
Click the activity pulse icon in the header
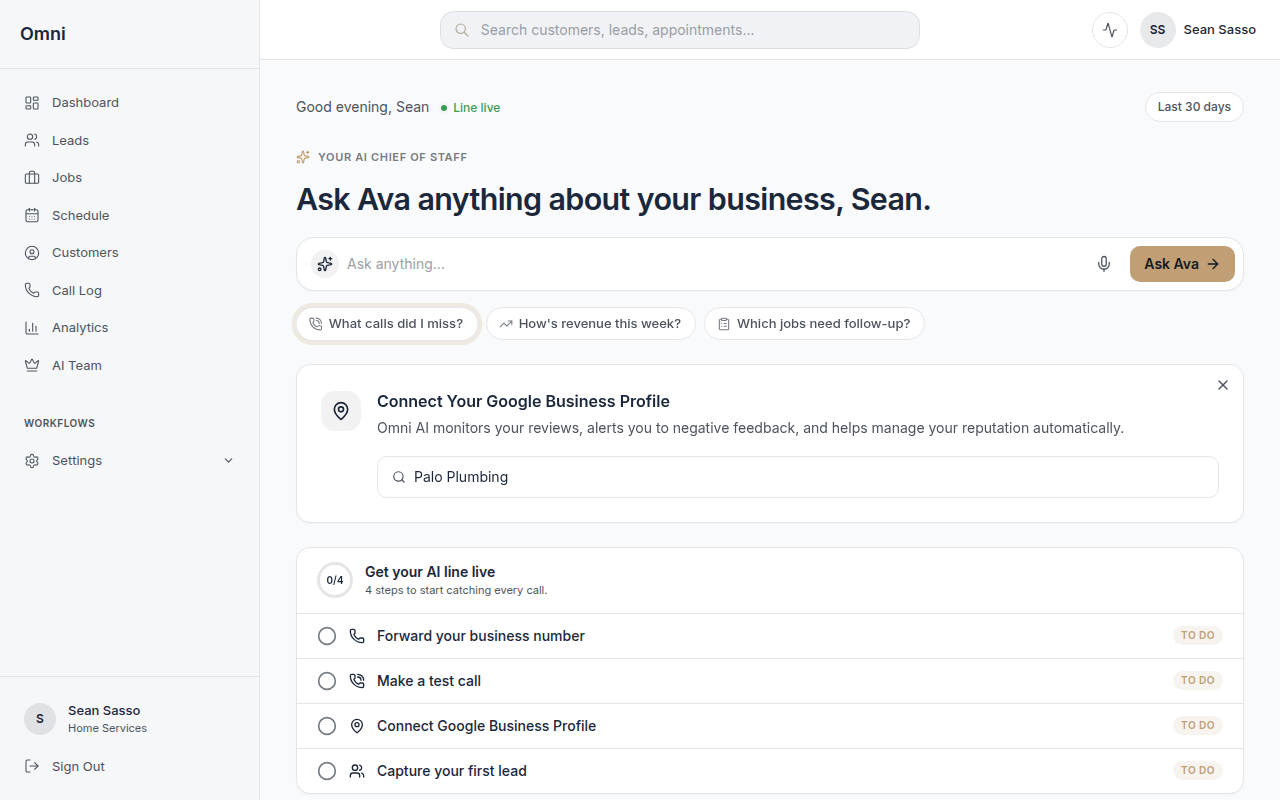point(1110,30)
